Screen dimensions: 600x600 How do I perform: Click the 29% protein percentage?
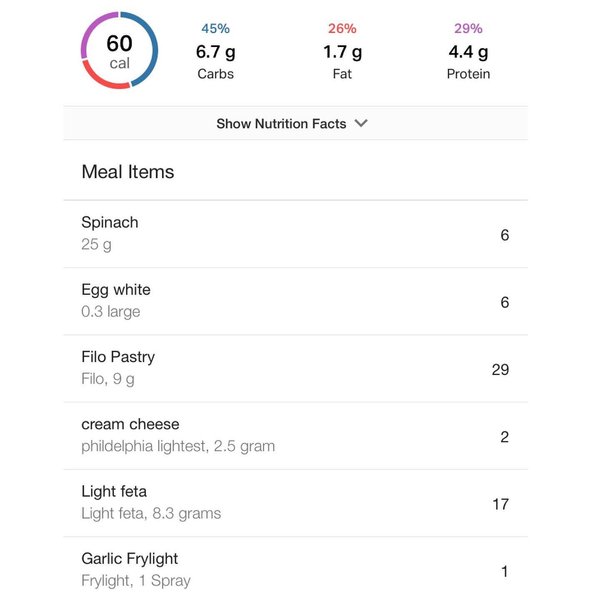click(468, 29)
